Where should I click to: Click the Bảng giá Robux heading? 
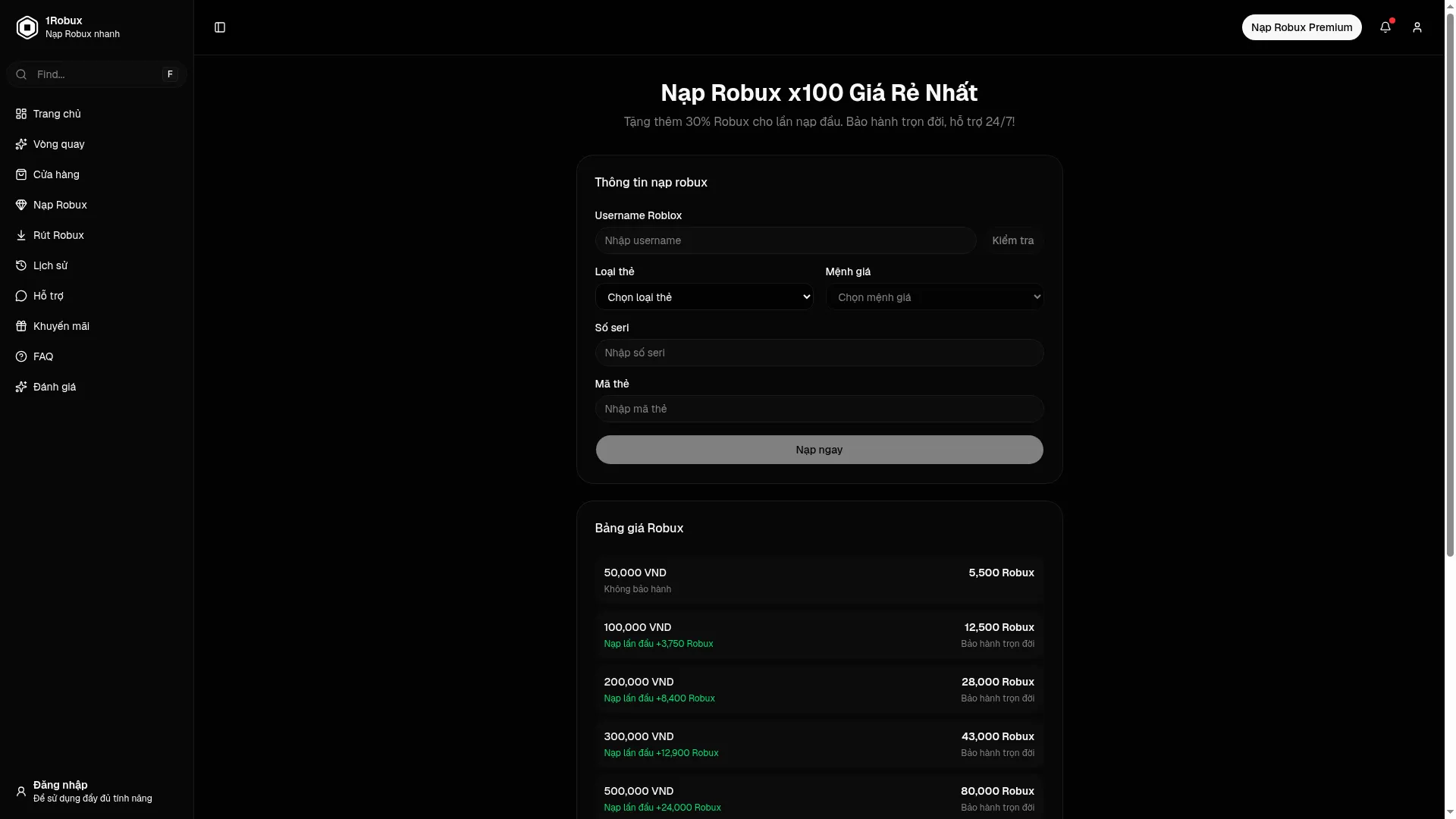click(639, 528)
